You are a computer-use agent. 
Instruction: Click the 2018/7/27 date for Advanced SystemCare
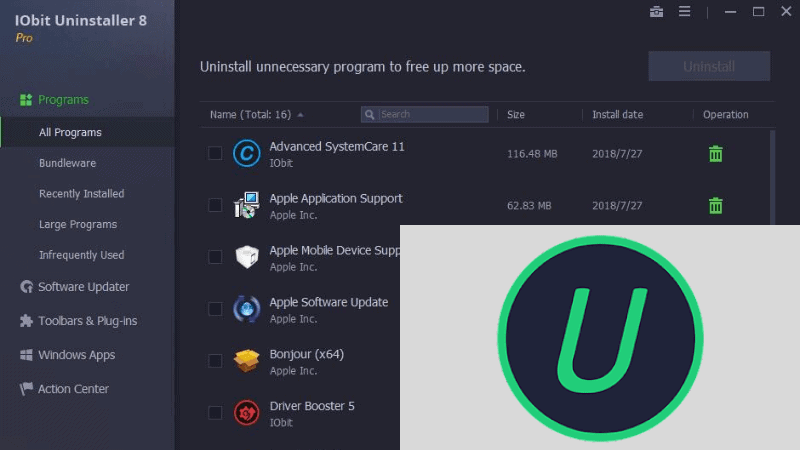pos(617,154)
